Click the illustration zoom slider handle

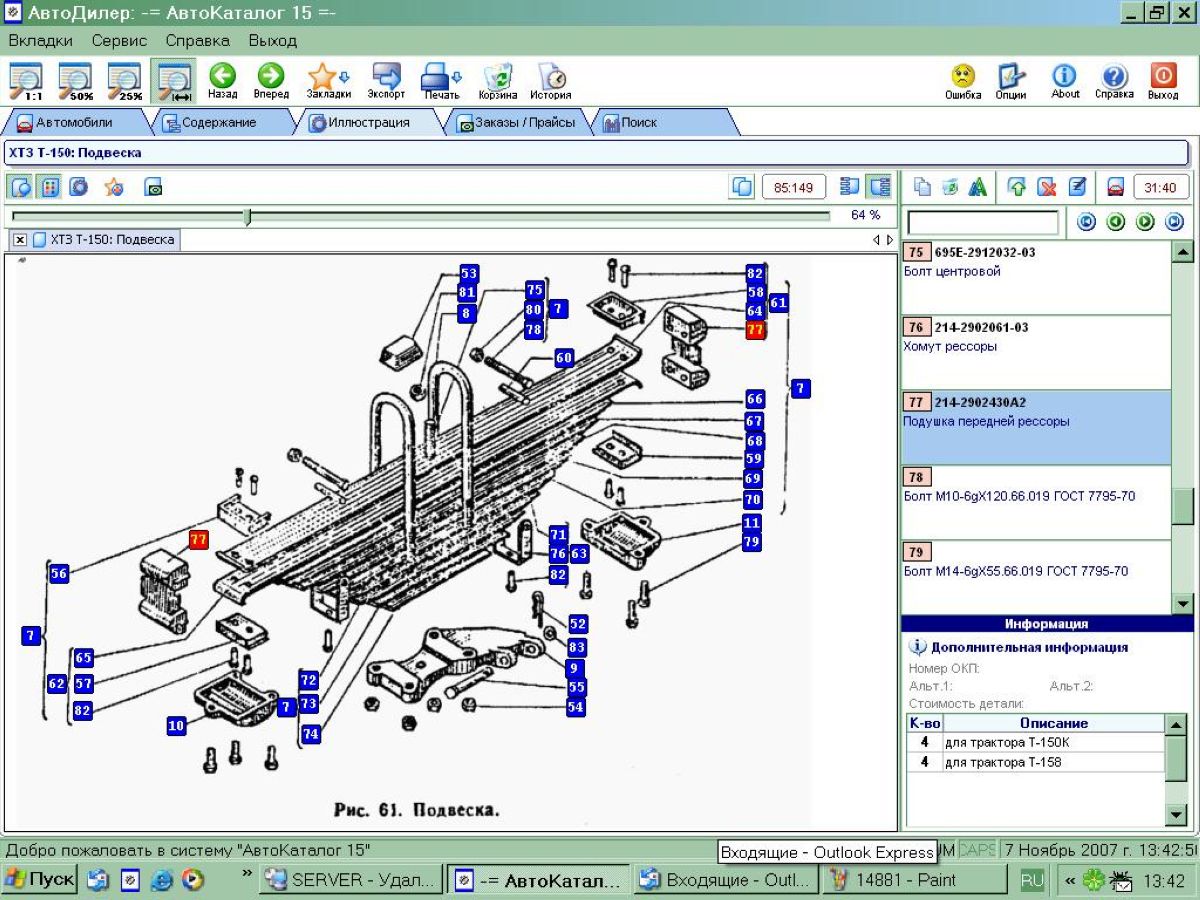pyautogui.click(x=247, y=216)
